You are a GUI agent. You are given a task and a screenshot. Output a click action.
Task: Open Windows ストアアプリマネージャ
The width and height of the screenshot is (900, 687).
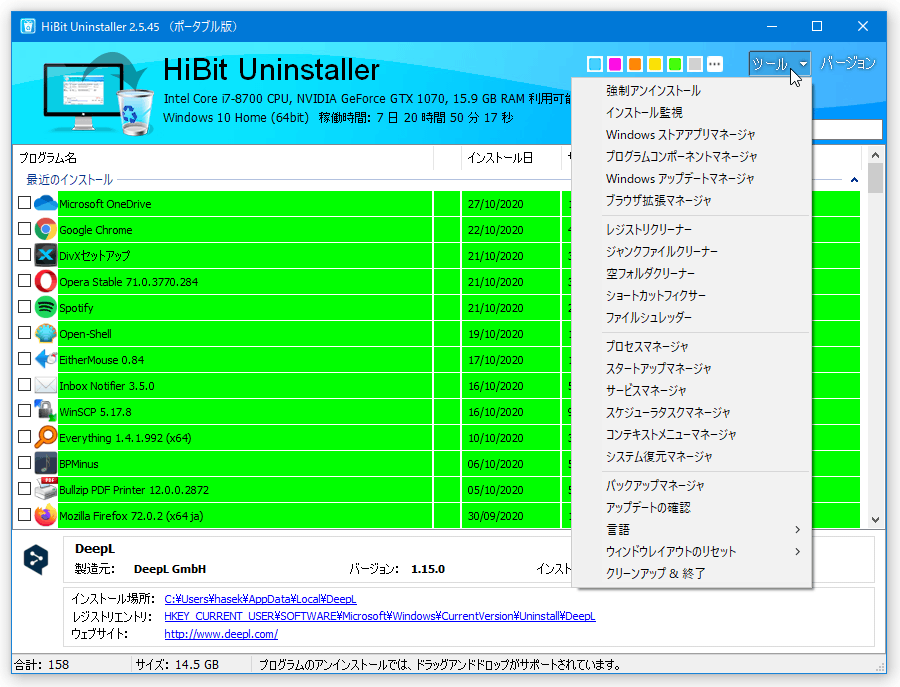pos(692,135)
